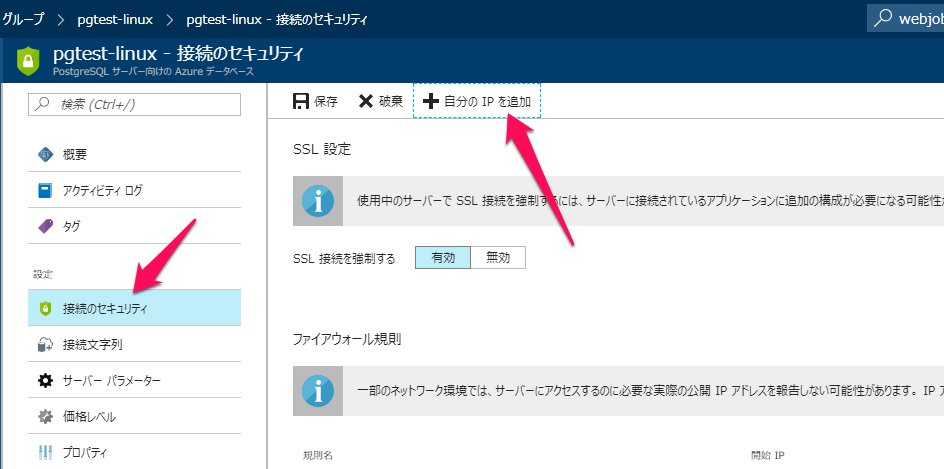Click the 接続文字列 connection strings icon
944x469 pixels.
45,344
